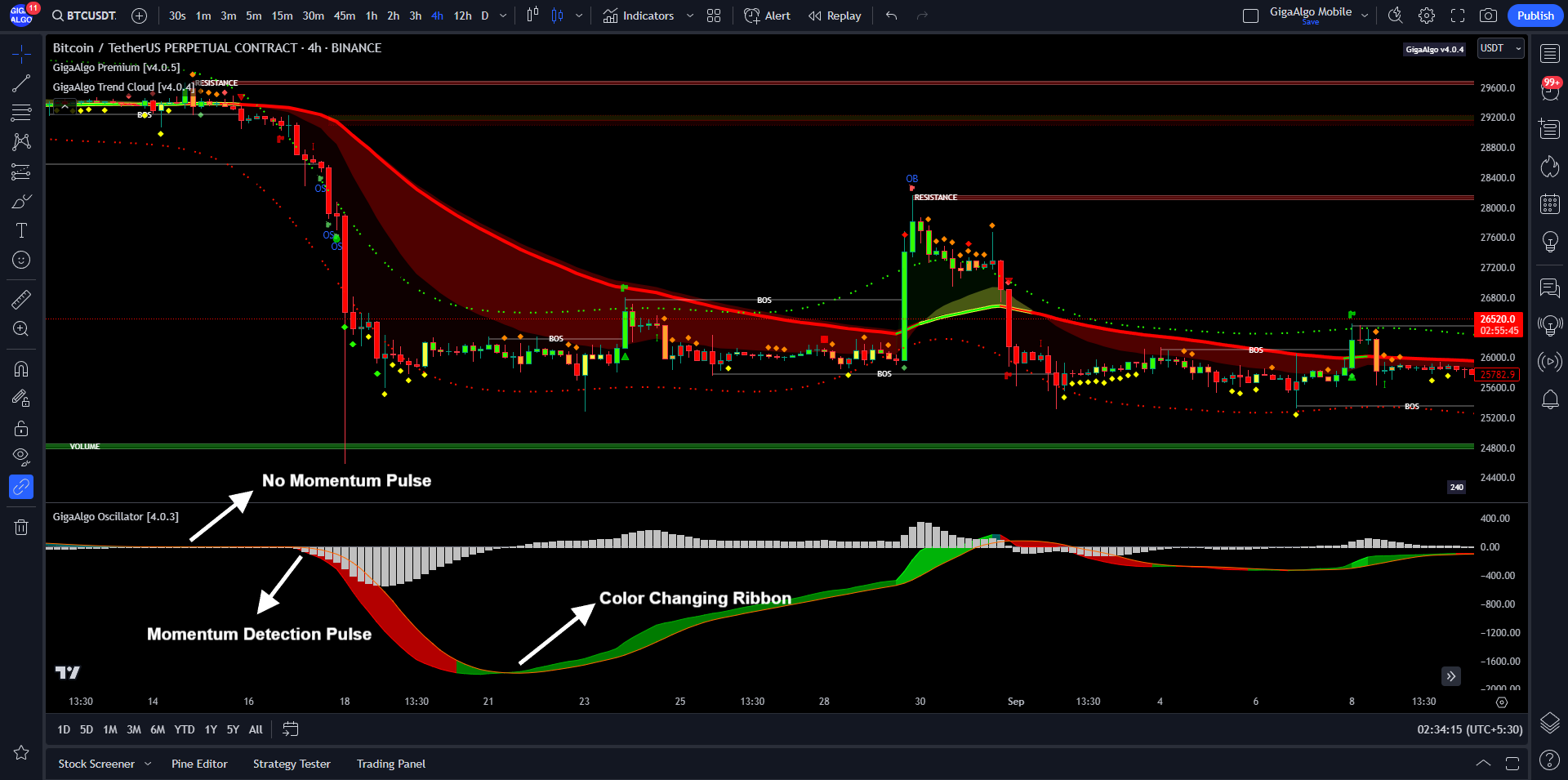Select the 1Y date range

(x=211, y=729)
